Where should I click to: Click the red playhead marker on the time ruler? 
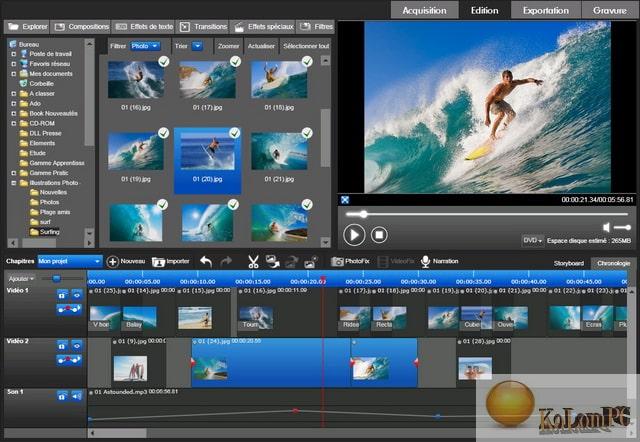click(323, 280)
